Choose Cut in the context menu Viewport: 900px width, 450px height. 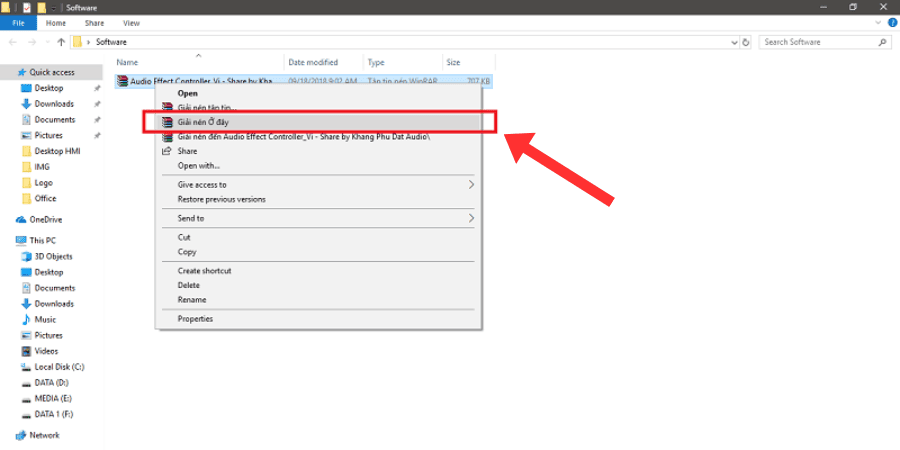(x=319, y=237)
